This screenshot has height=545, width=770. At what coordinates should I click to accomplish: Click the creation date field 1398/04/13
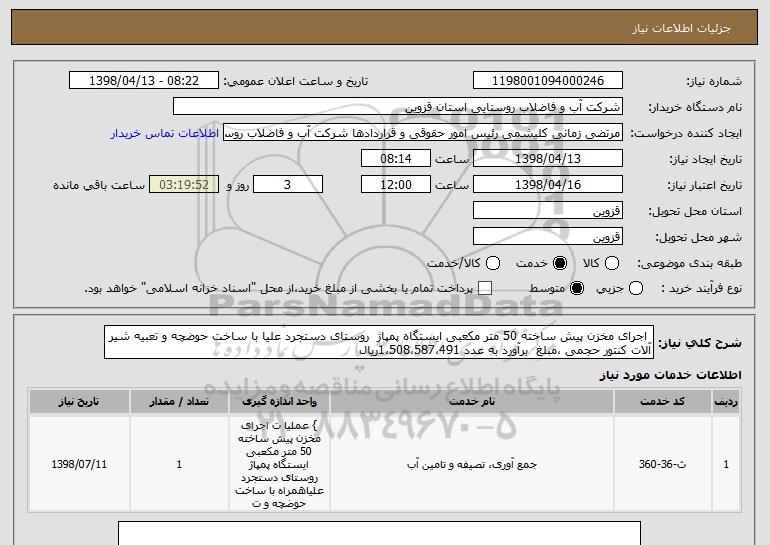(x=548, y=159)
